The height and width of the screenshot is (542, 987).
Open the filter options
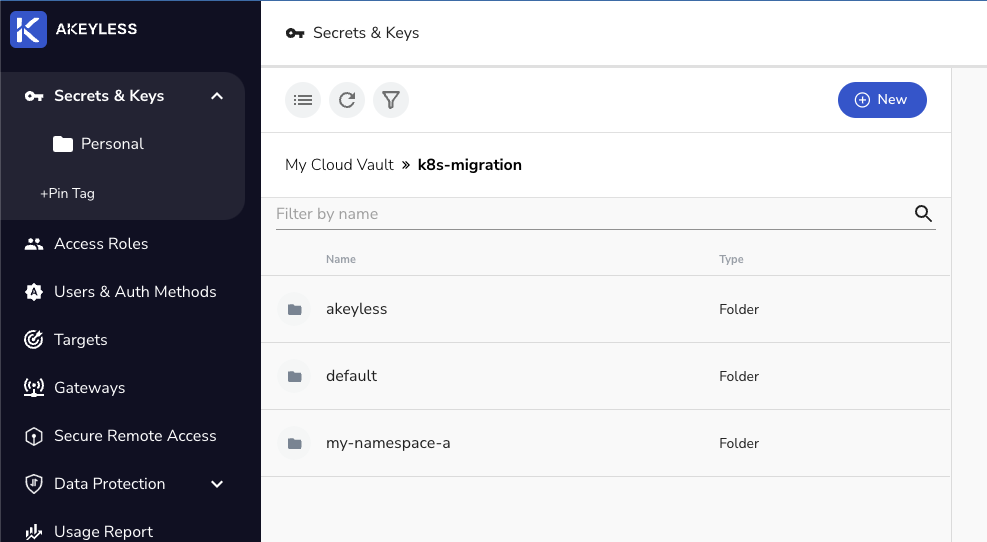[x=391, y=100]
